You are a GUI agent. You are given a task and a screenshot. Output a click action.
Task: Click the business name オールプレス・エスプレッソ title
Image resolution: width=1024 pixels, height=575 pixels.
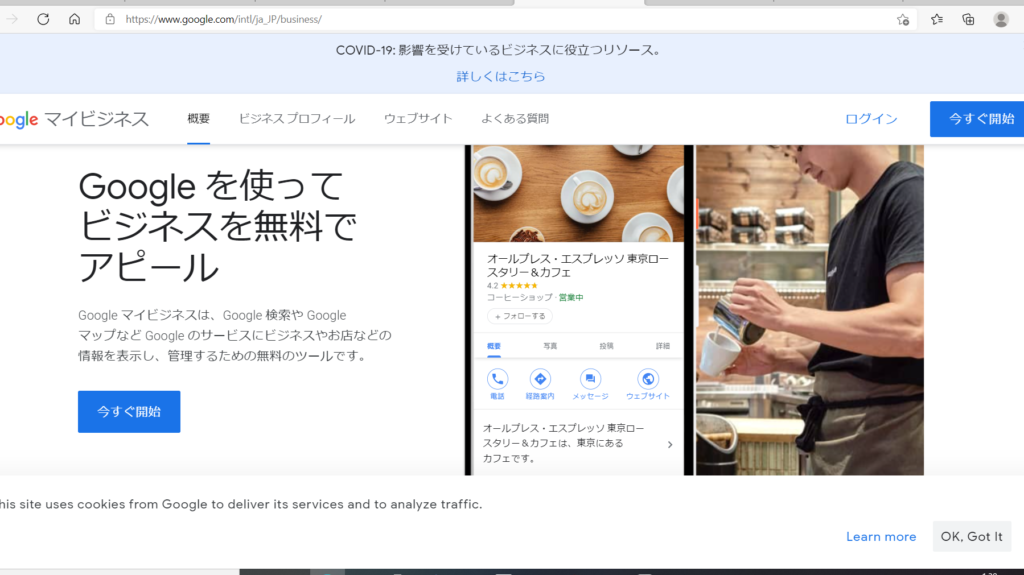click(577, 265)
